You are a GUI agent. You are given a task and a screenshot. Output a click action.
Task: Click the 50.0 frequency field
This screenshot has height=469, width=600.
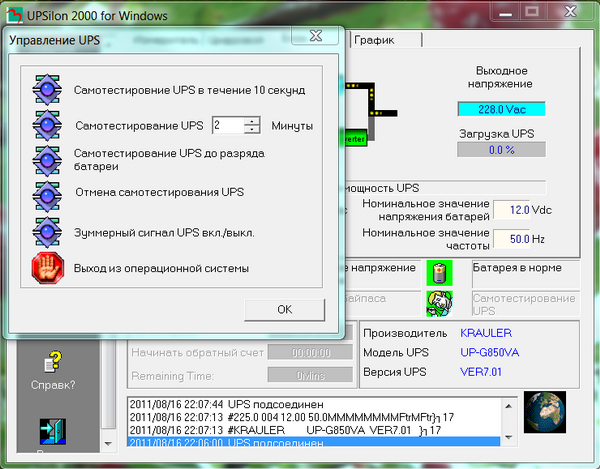(x=512, y=239)
